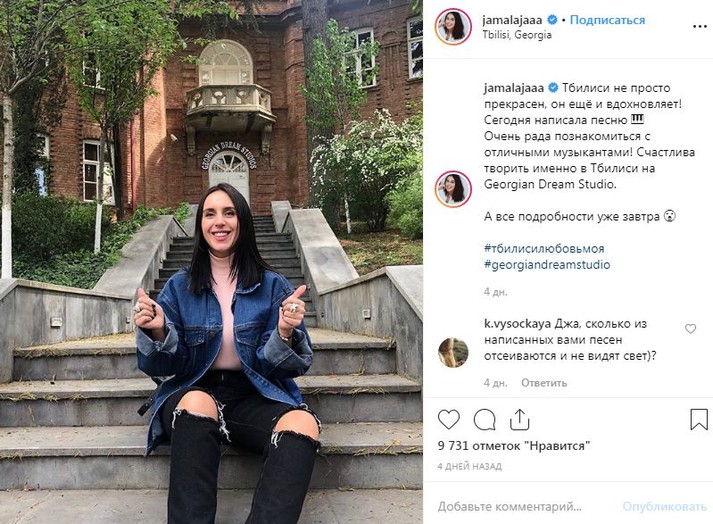Image resolution: width=713 pixels, height=524 pixels.
Task: Click Ответить to reply to comment
Action: tap(544, 383)
